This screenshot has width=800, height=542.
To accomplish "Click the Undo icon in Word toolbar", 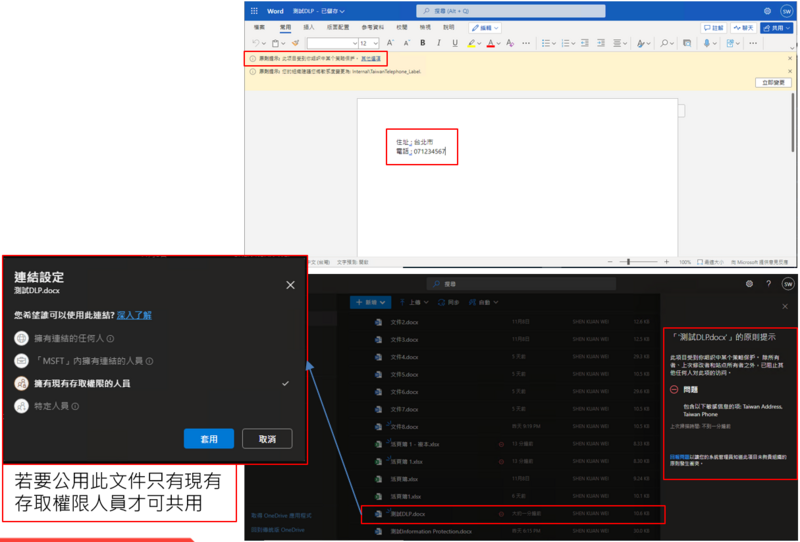I will coord(256,43).
